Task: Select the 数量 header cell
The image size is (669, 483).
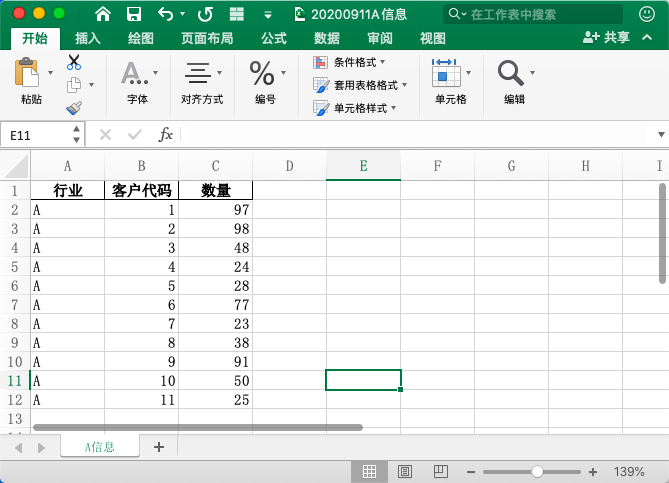Action: [x=215, y=190]
